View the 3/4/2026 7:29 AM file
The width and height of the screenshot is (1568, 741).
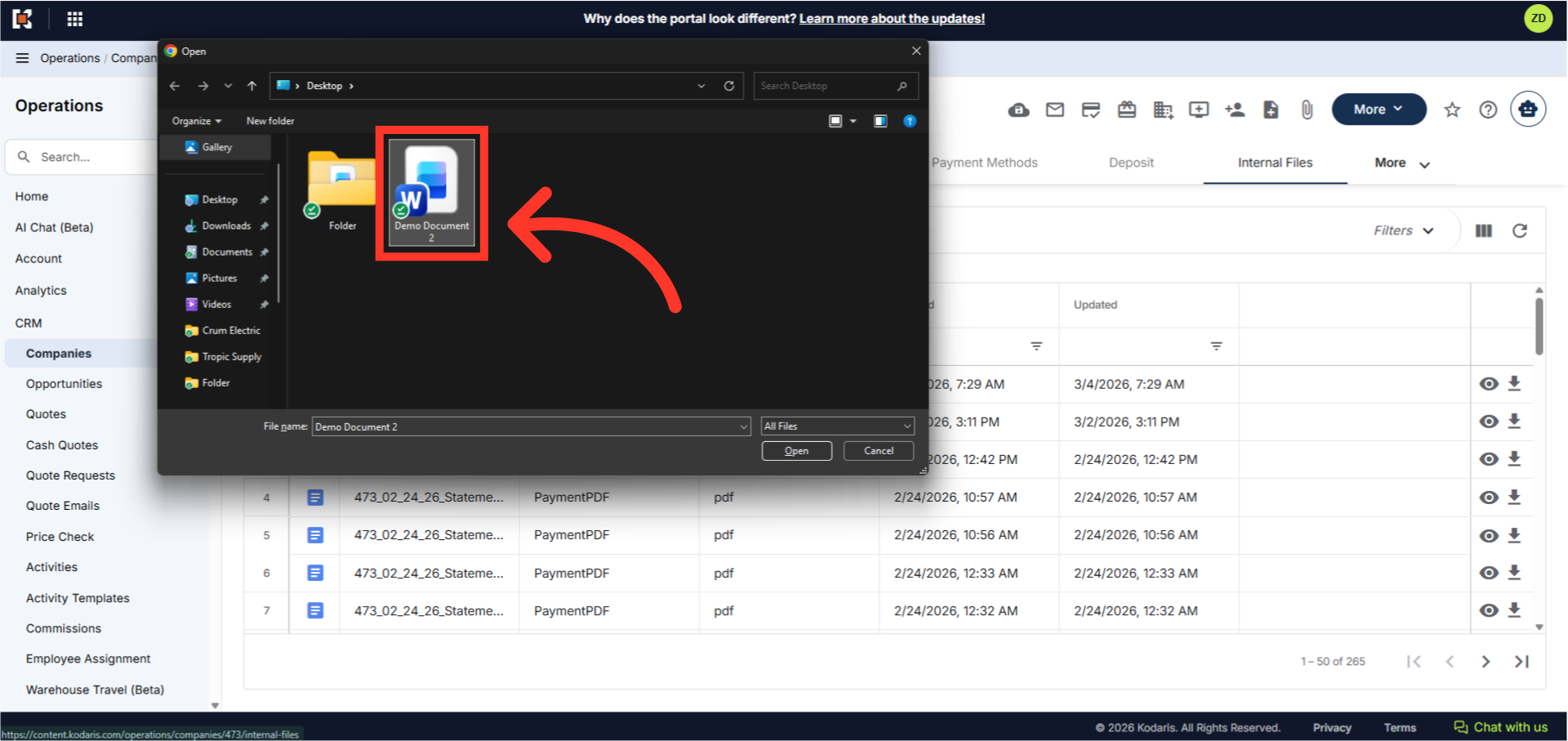[x=1489, y=384]
